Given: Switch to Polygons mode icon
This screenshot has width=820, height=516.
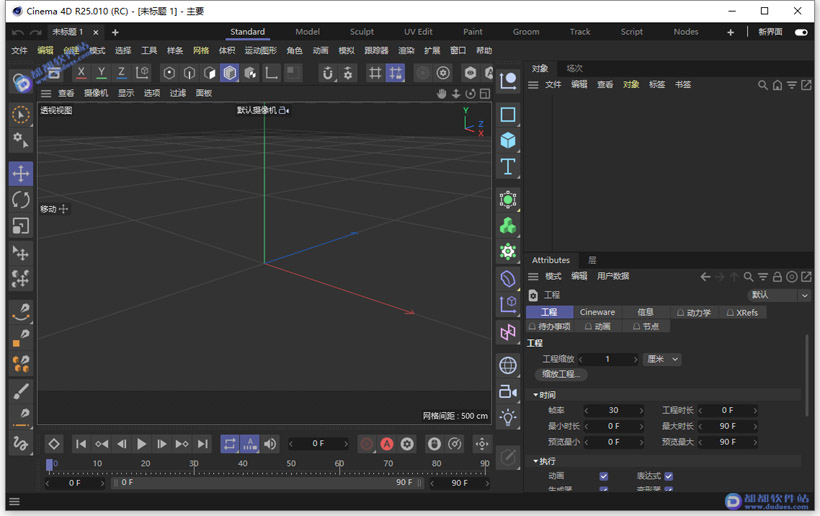Looking at the screenshot, I should click(230, 73).
